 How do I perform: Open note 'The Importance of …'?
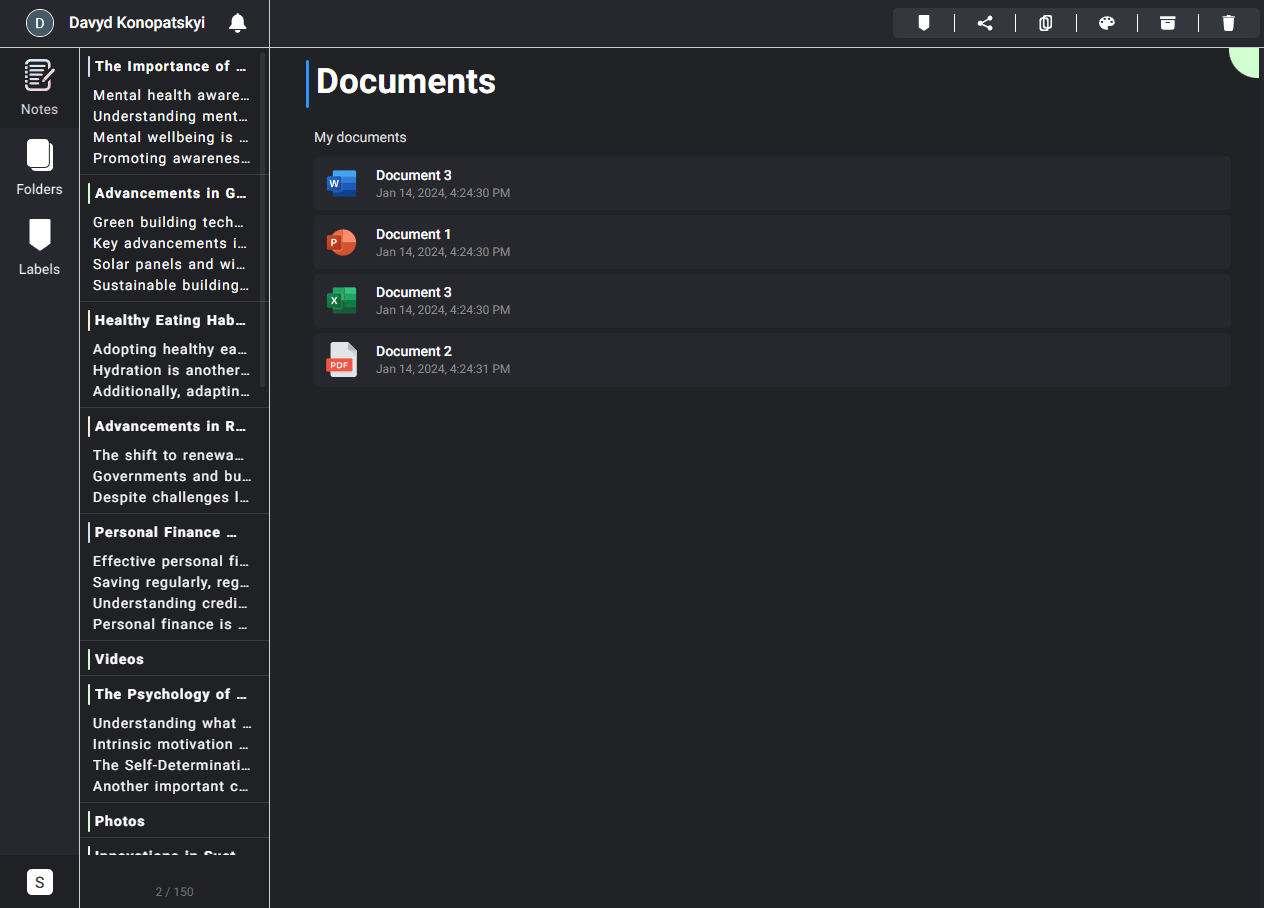pos(170,66)
